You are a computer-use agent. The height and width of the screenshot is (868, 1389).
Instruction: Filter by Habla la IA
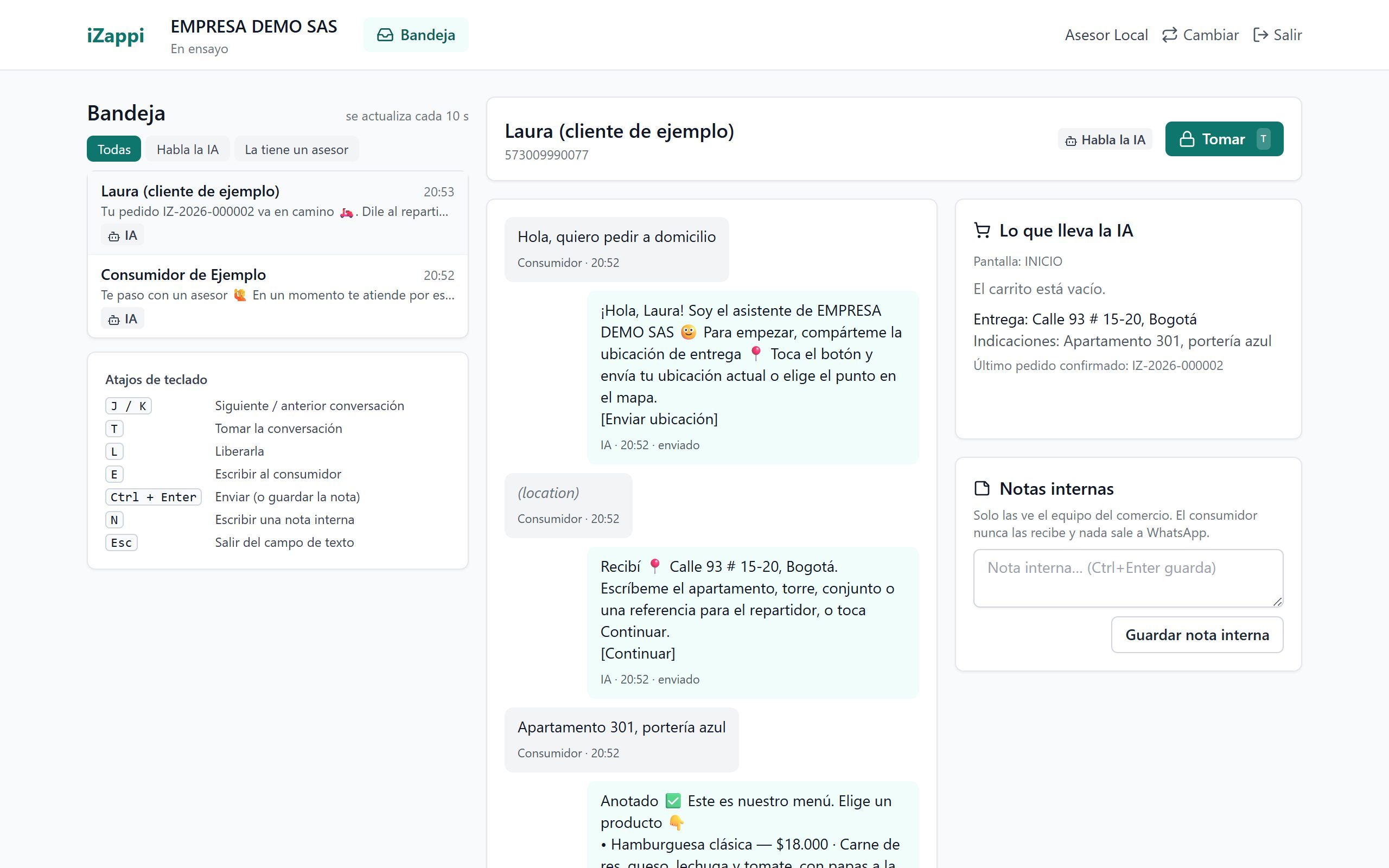coord(187,149)
